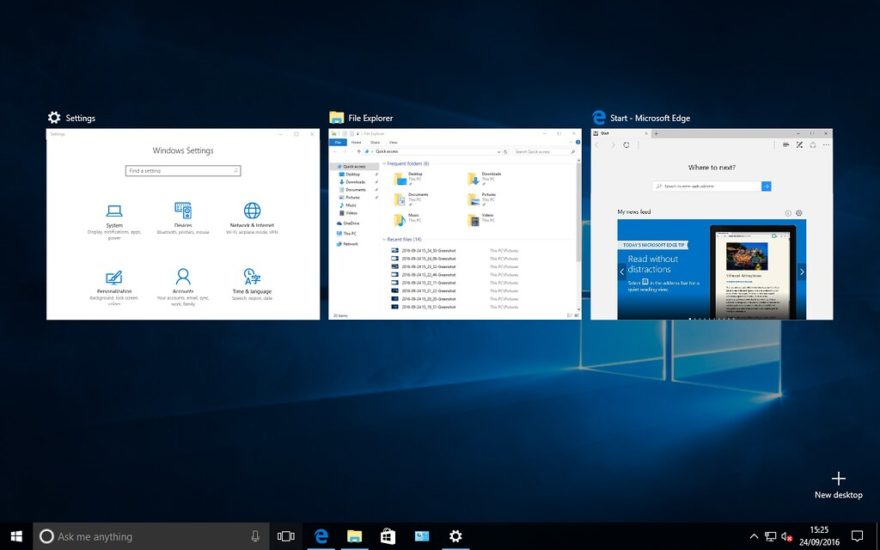Advance Edge news carousel to next slide
The height and width of the screenshot is (550, 880).
click(801, 272)
